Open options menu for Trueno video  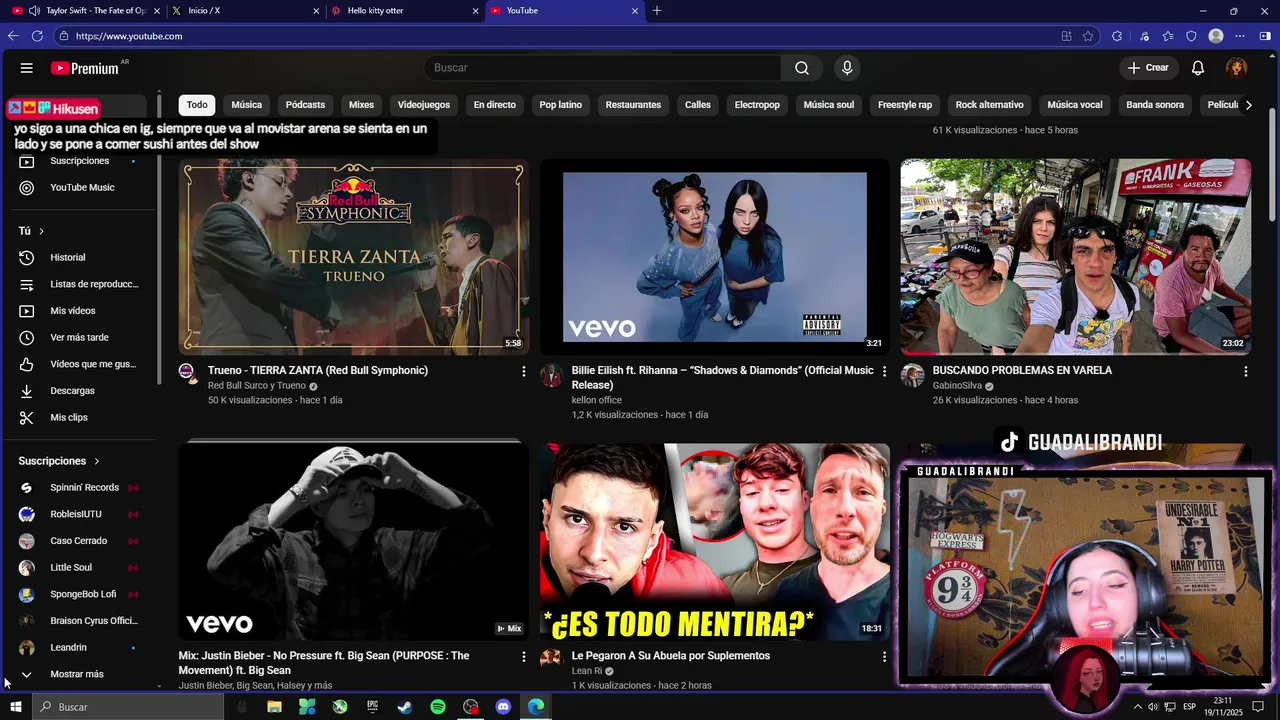[523, 371]
